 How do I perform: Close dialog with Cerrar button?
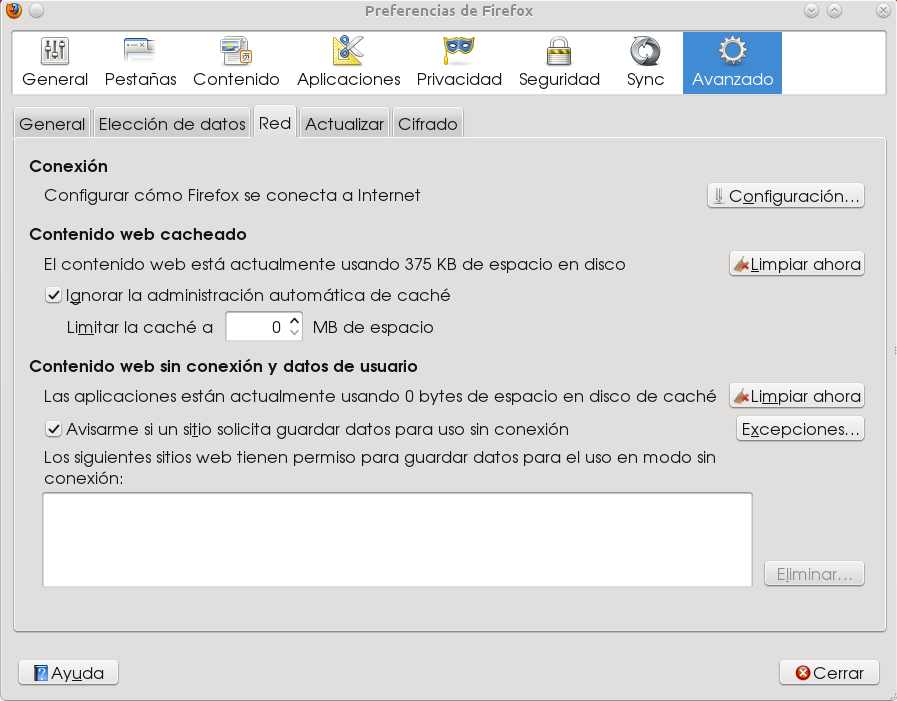[829, 673]
